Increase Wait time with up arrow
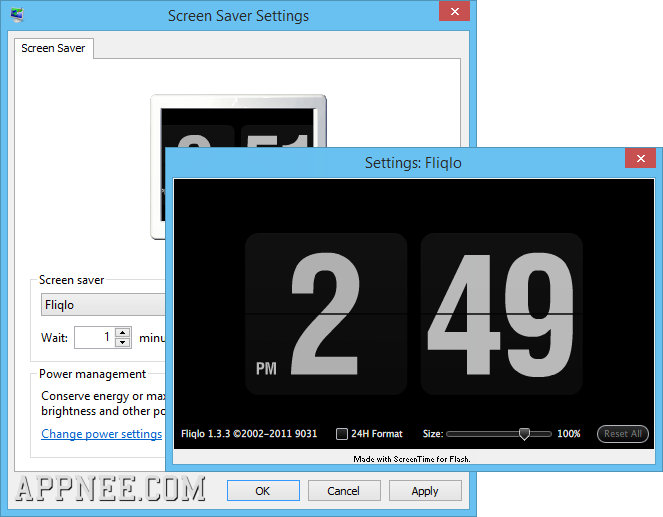The image size is (663, 517). (123, 332)
